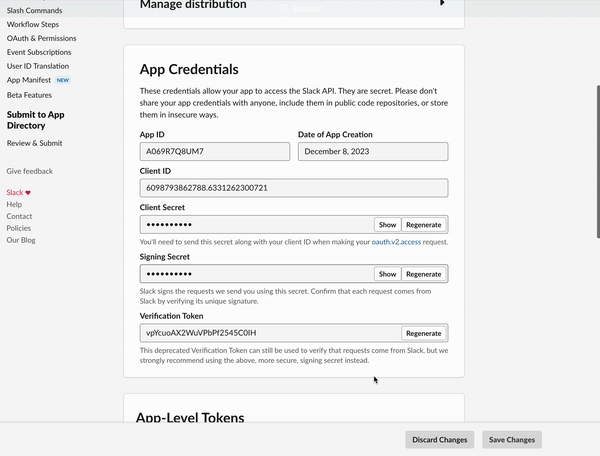The height and width of the screenshot is (456, 600).
Task: Show the Client Secret value
Action: (x=387, y=225)
